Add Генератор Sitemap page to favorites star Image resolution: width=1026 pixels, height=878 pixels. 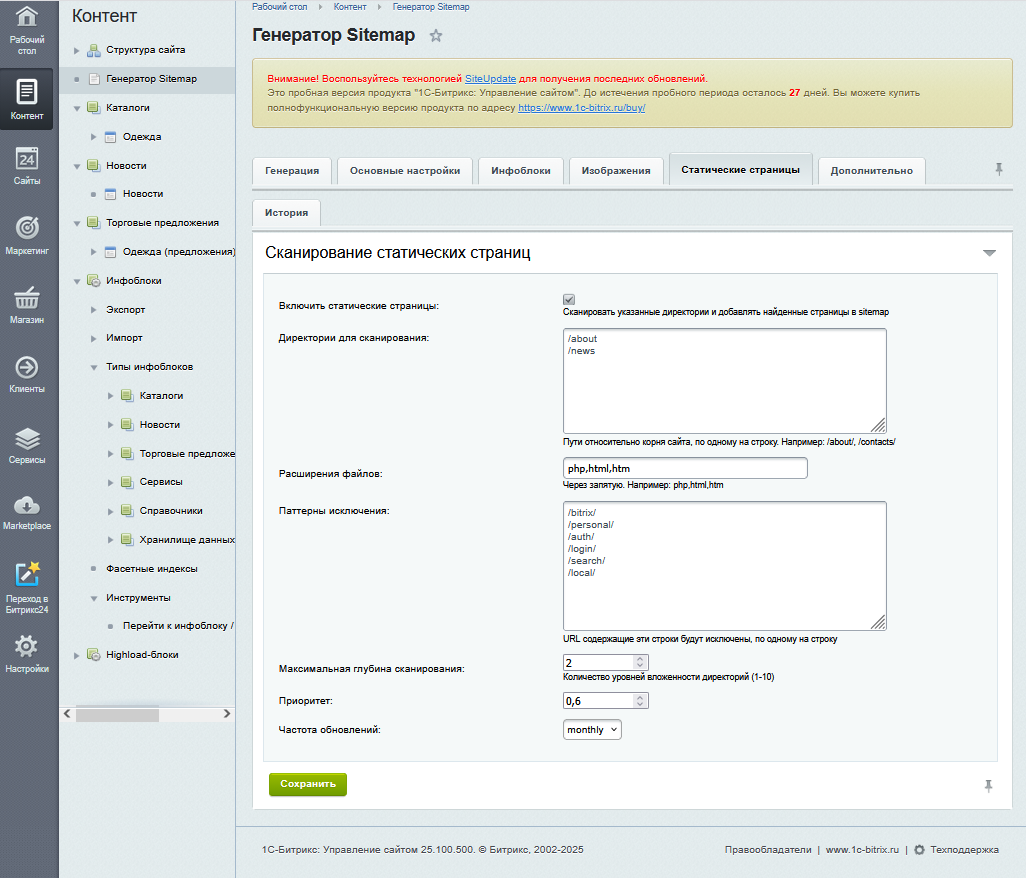[x=436, y=36]
